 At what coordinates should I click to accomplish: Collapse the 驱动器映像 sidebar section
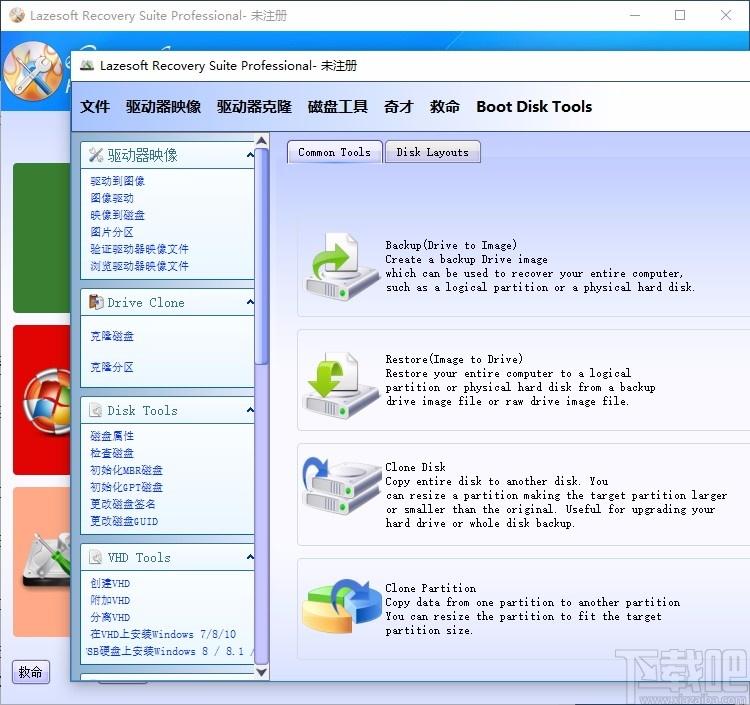click(x=250, y=155)
